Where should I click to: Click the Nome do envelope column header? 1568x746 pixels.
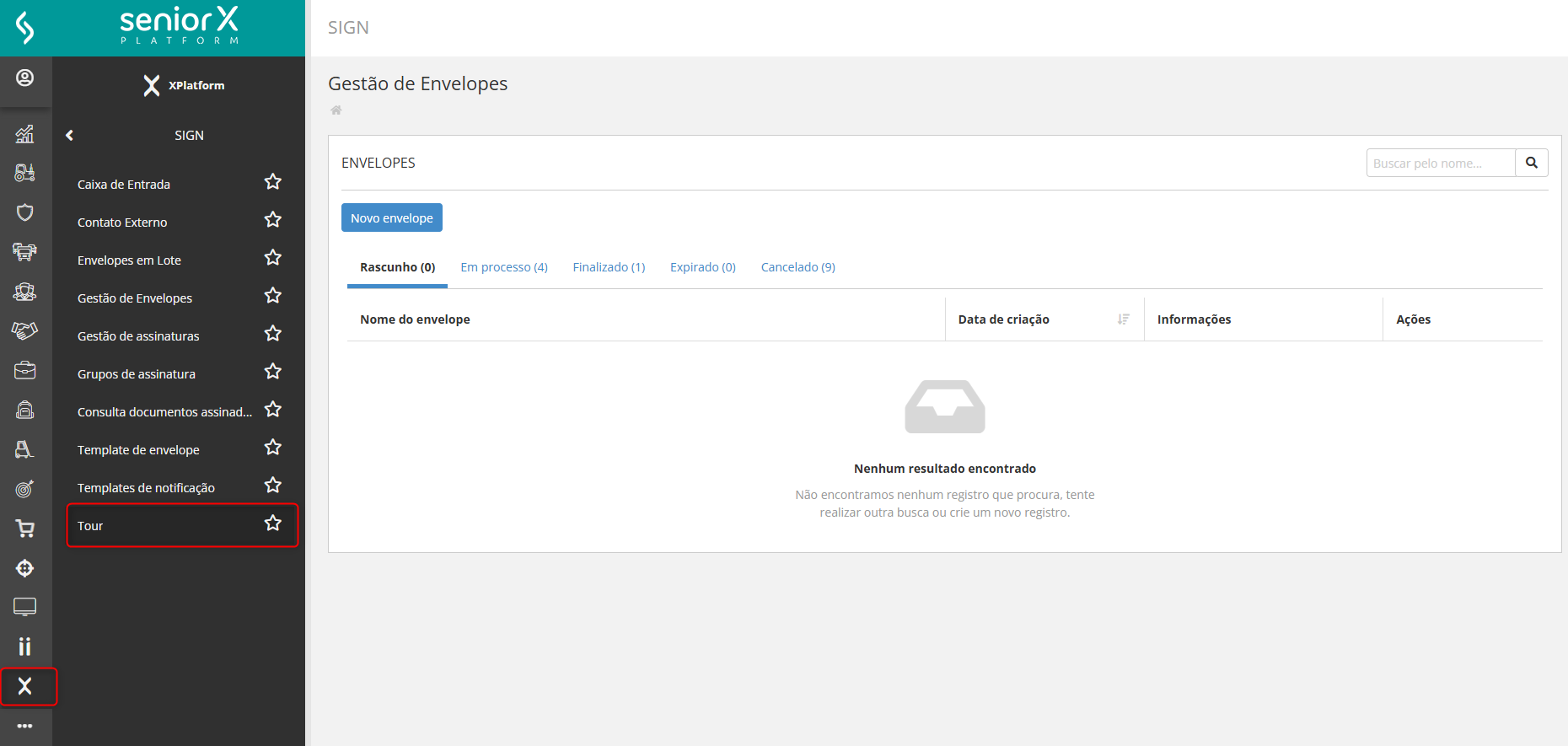click(415, 319)
